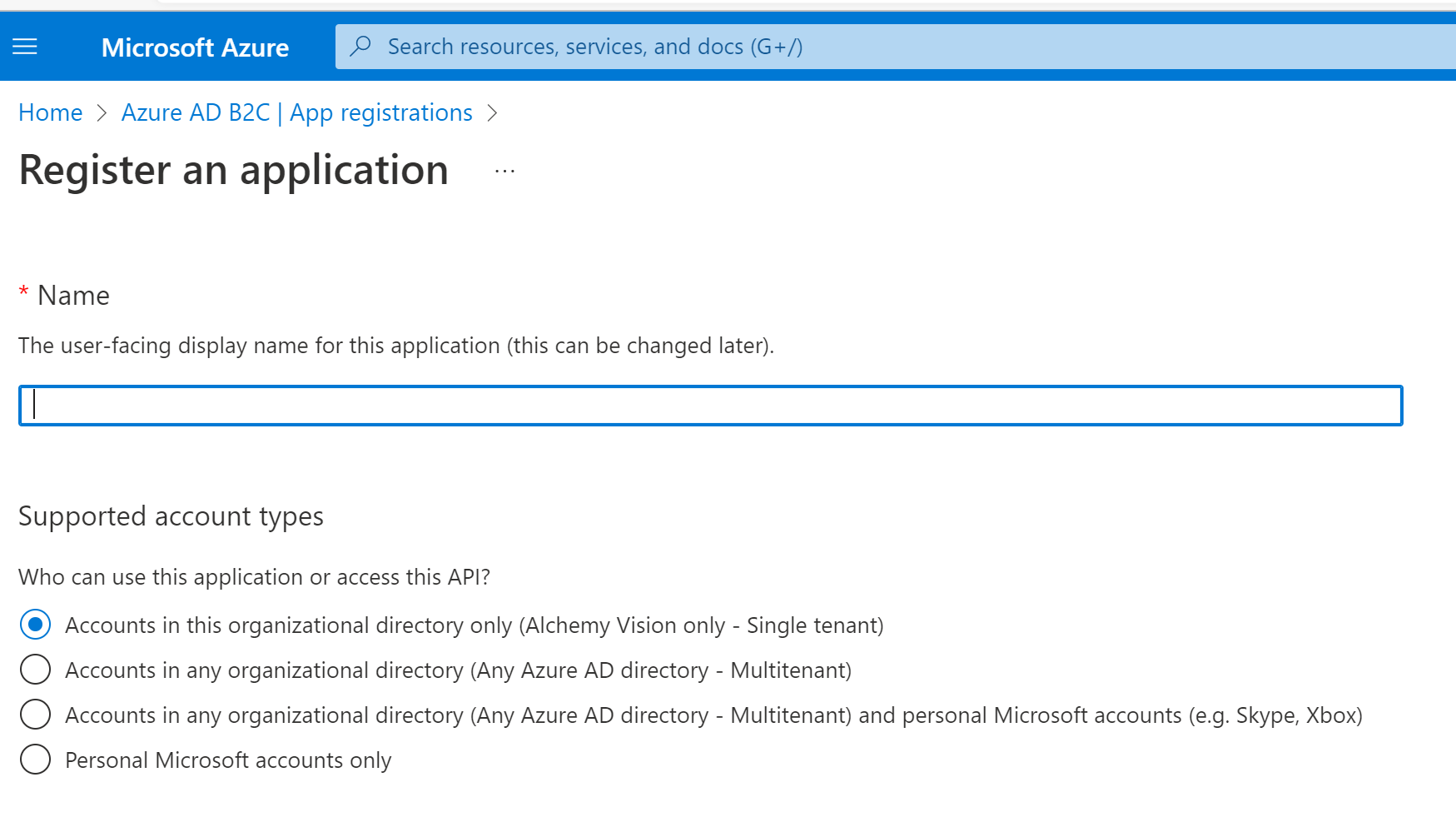Open the portal menu hamburger icon
Image resolution: width=1456 pixels, height=817 pixels.
(25, 47)
